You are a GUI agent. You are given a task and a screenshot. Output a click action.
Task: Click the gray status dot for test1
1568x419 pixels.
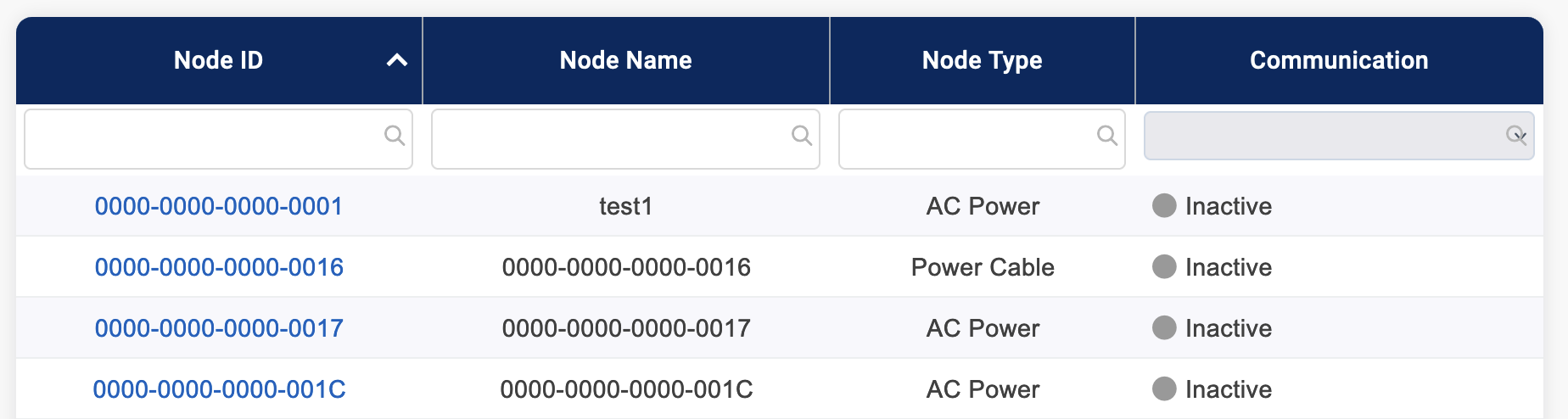click(1164, 205)
